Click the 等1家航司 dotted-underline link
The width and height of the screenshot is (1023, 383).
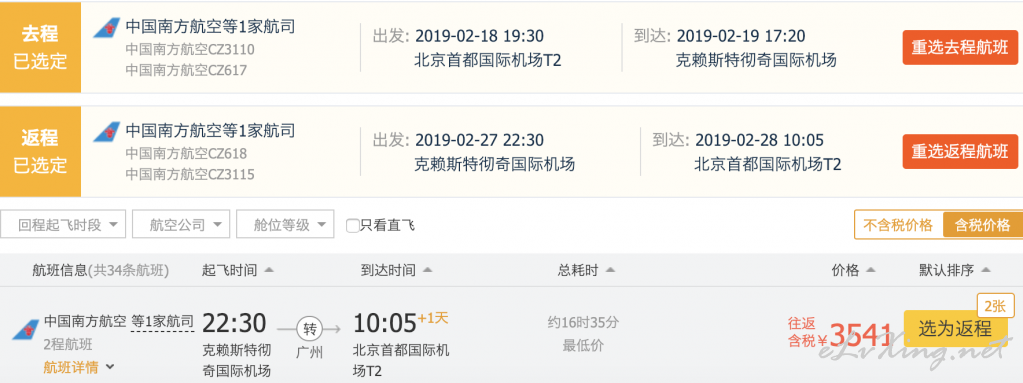(162, 321)
